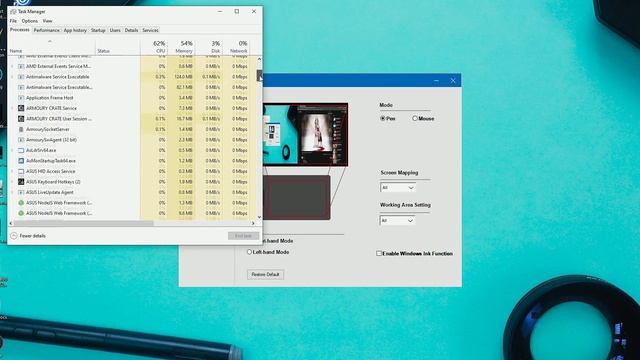This screenshot has width=640, height=360.
Task: Click the Application Frame Host process icon
Action: (21, 98)
